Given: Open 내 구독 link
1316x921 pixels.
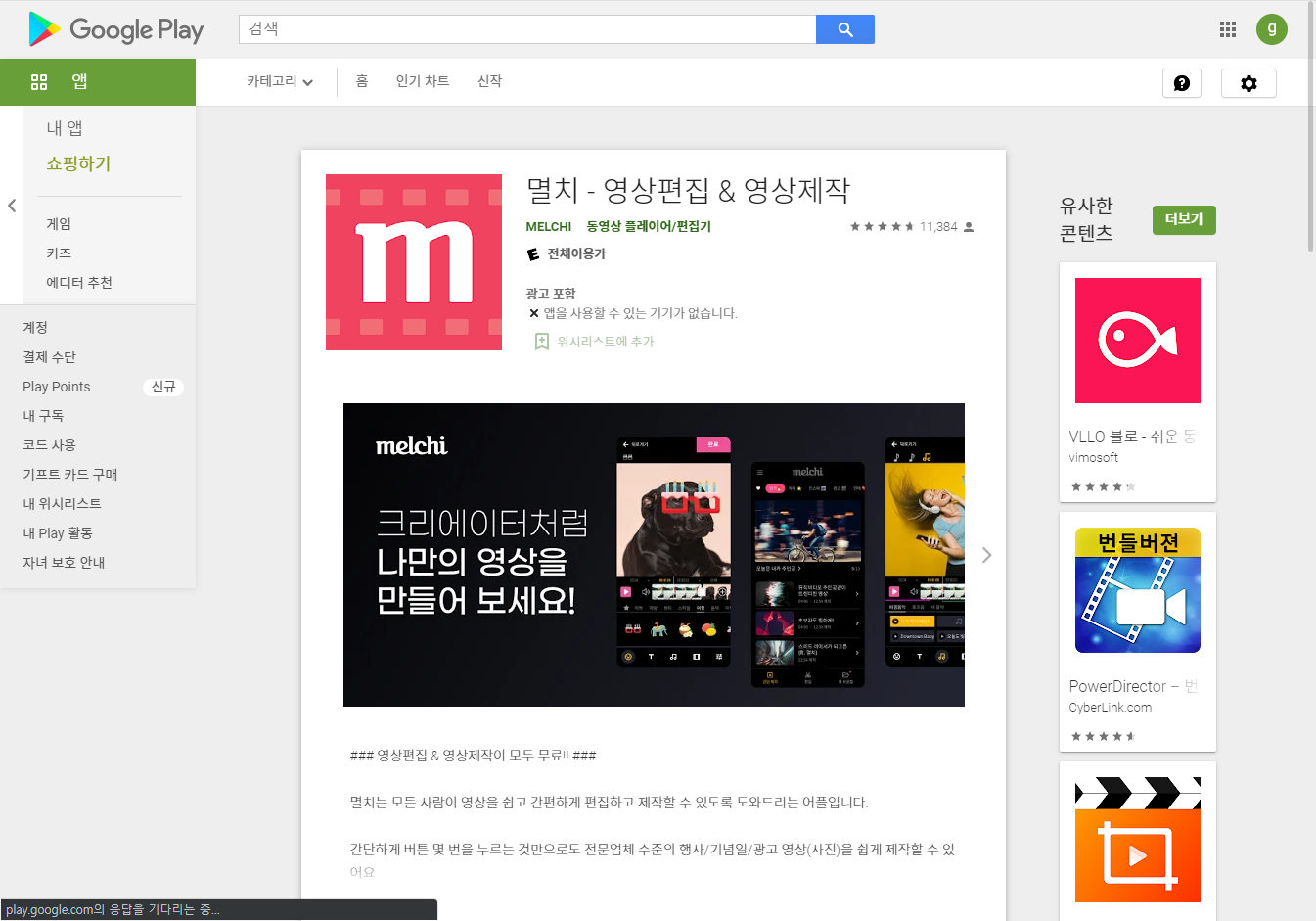Looking at the screenshot, I should click(43, 416).
